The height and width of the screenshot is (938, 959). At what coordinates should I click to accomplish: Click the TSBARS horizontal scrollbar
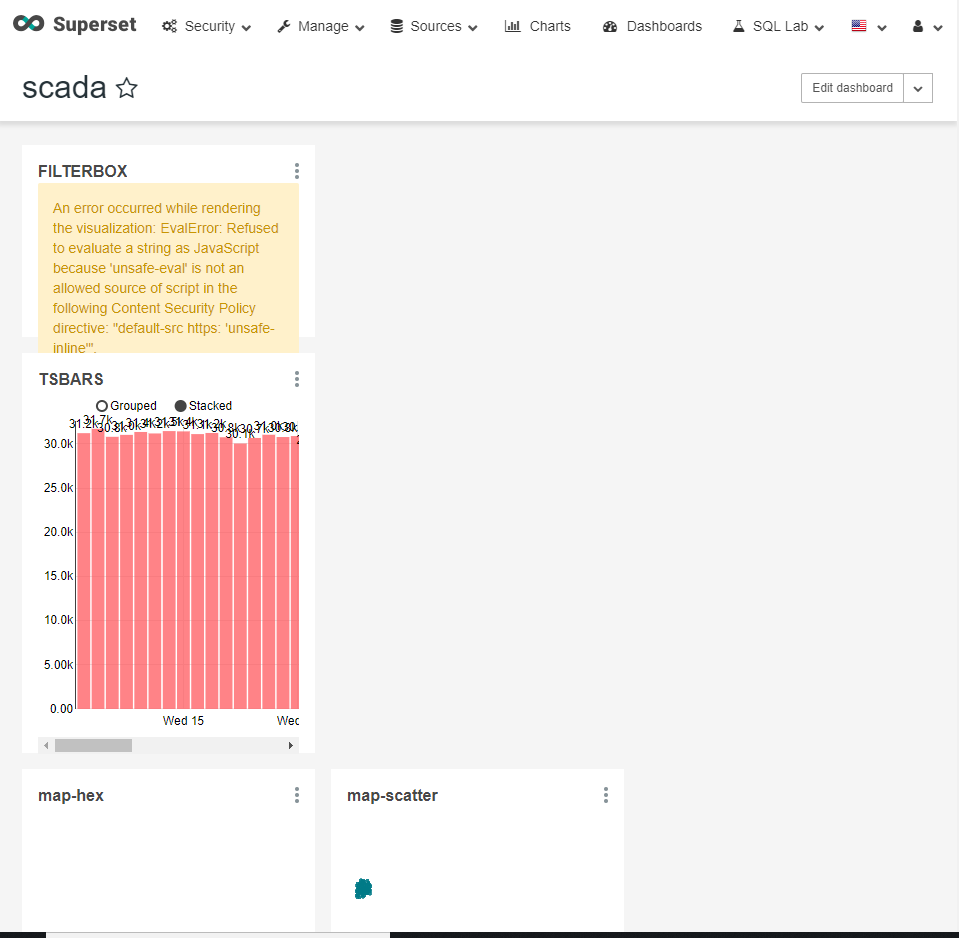(95, 744)
